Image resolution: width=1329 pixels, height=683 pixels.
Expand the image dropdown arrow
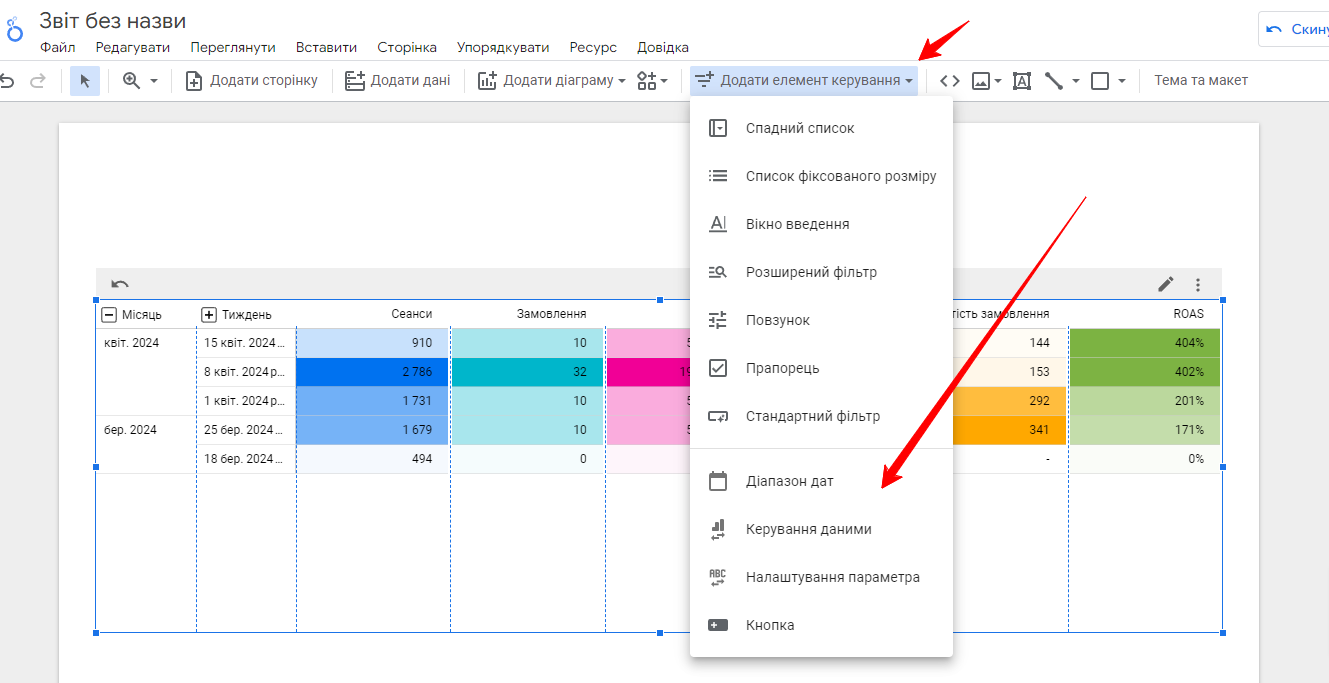[x=998, y=81]
